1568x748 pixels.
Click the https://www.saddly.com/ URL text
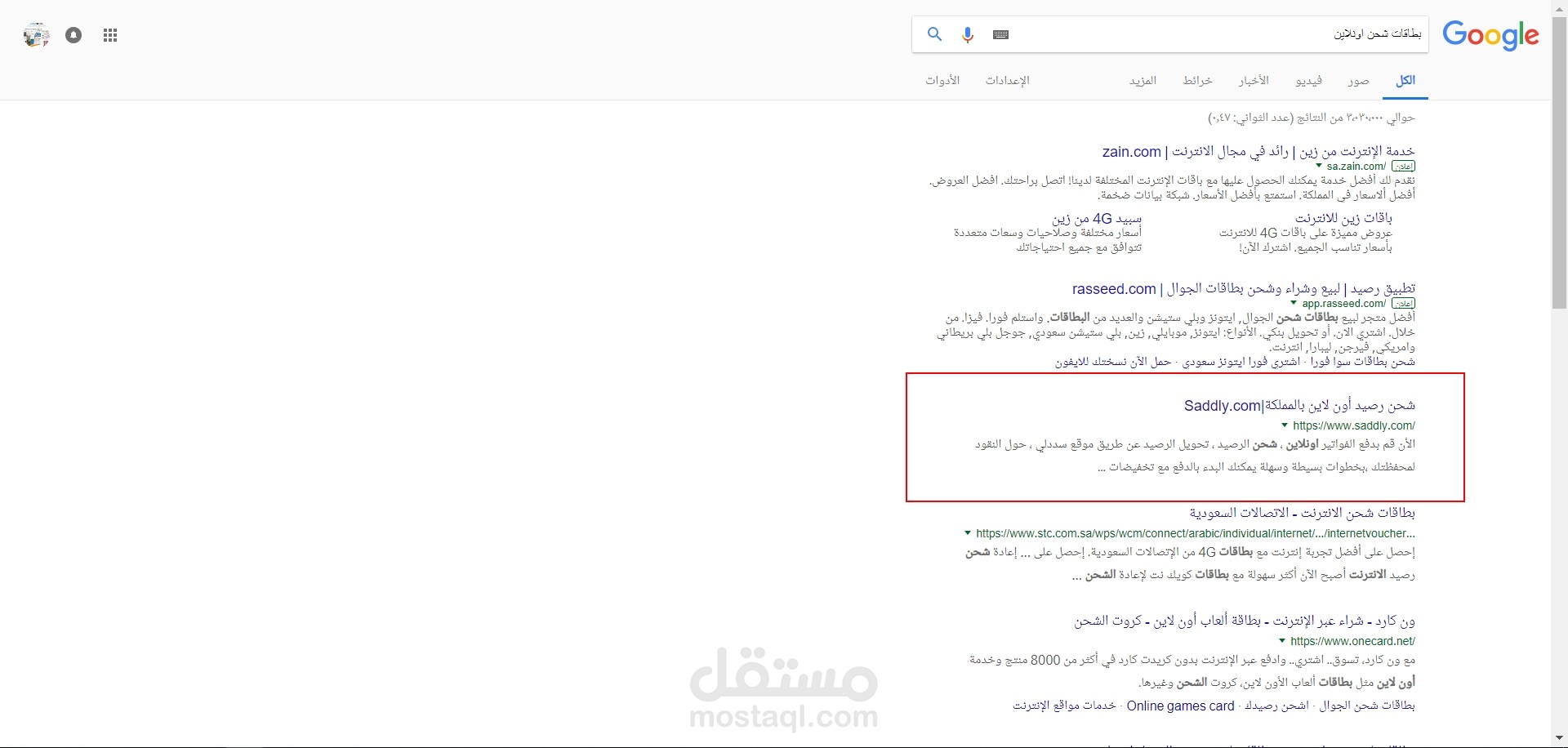click(1354, 425)
